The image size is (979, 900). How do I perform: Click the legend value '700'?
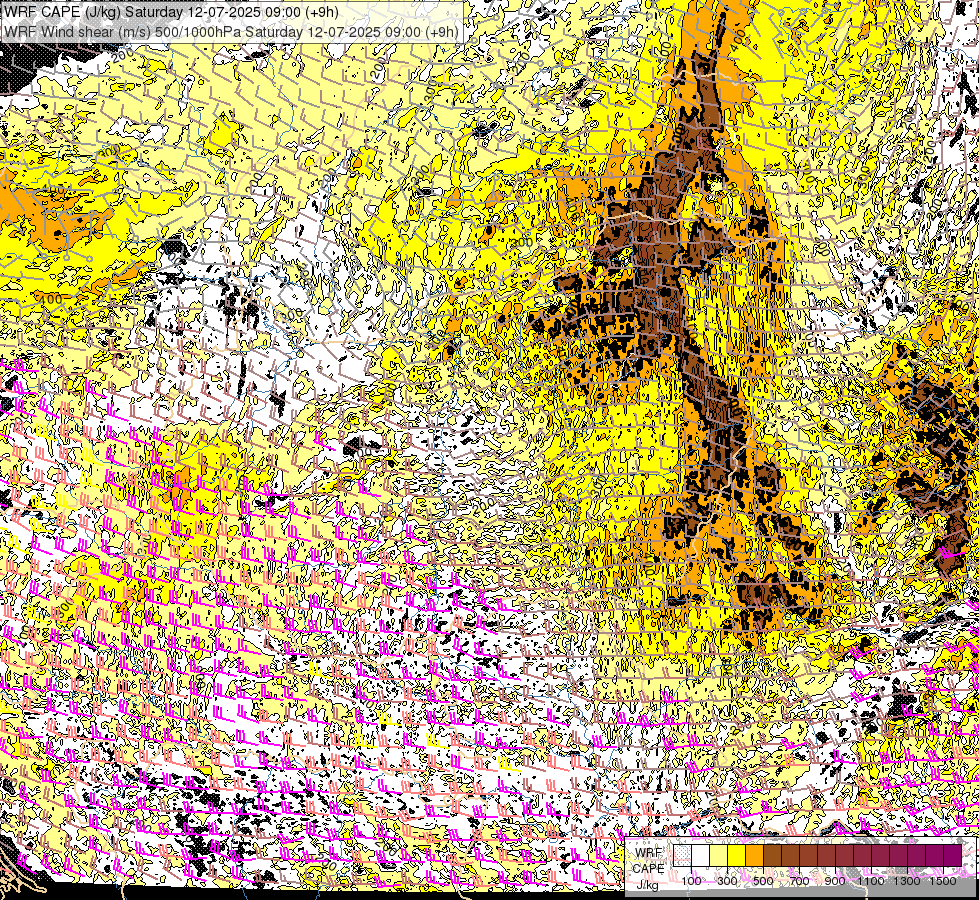pos(799,881)
